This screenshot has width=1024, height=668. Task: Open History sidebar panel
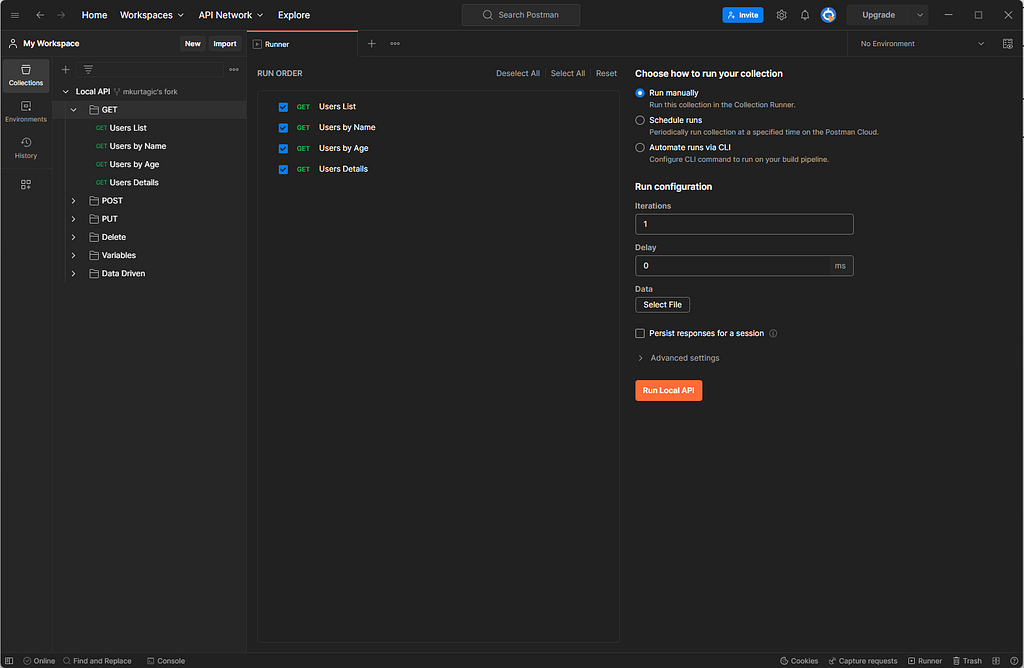pyautogui.click(x=26, y=148)
